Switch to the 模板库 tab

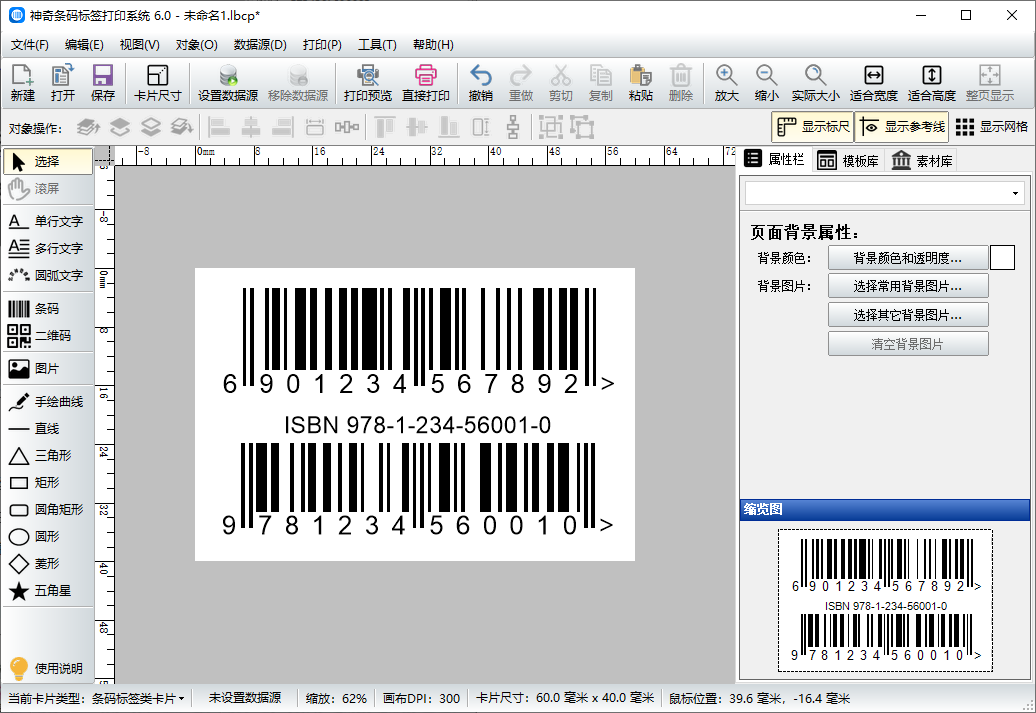(x=848, y=161)
